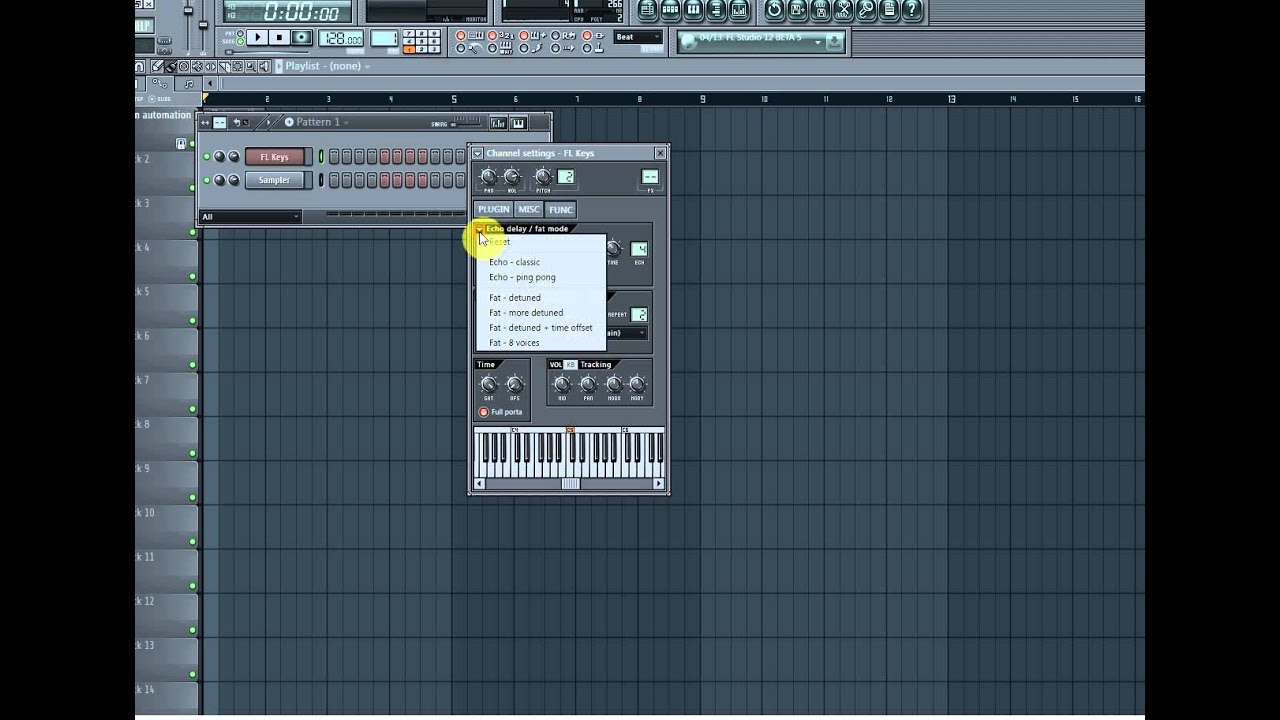Toggle the Sampler channel mute LED

[207, 180]
